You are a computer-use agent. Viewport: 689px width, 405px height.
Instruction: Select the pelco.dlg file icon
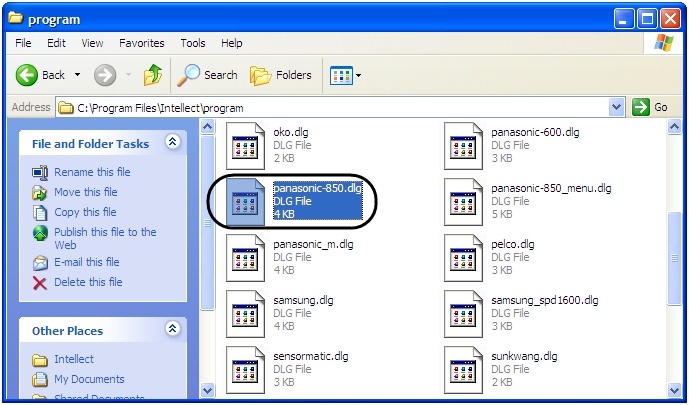pos(463,258)
